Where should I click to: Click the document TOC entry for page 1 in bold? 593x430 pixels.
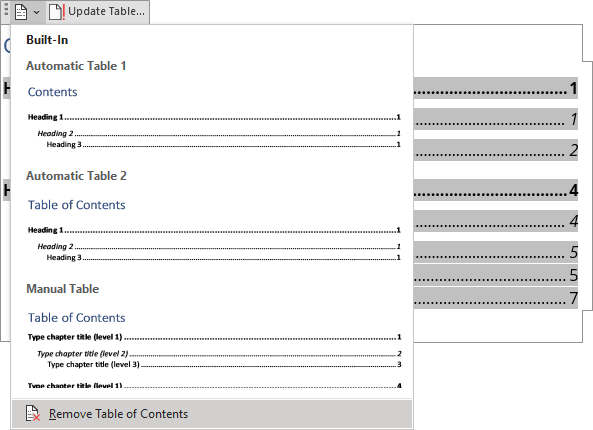[x=495, y=88]
